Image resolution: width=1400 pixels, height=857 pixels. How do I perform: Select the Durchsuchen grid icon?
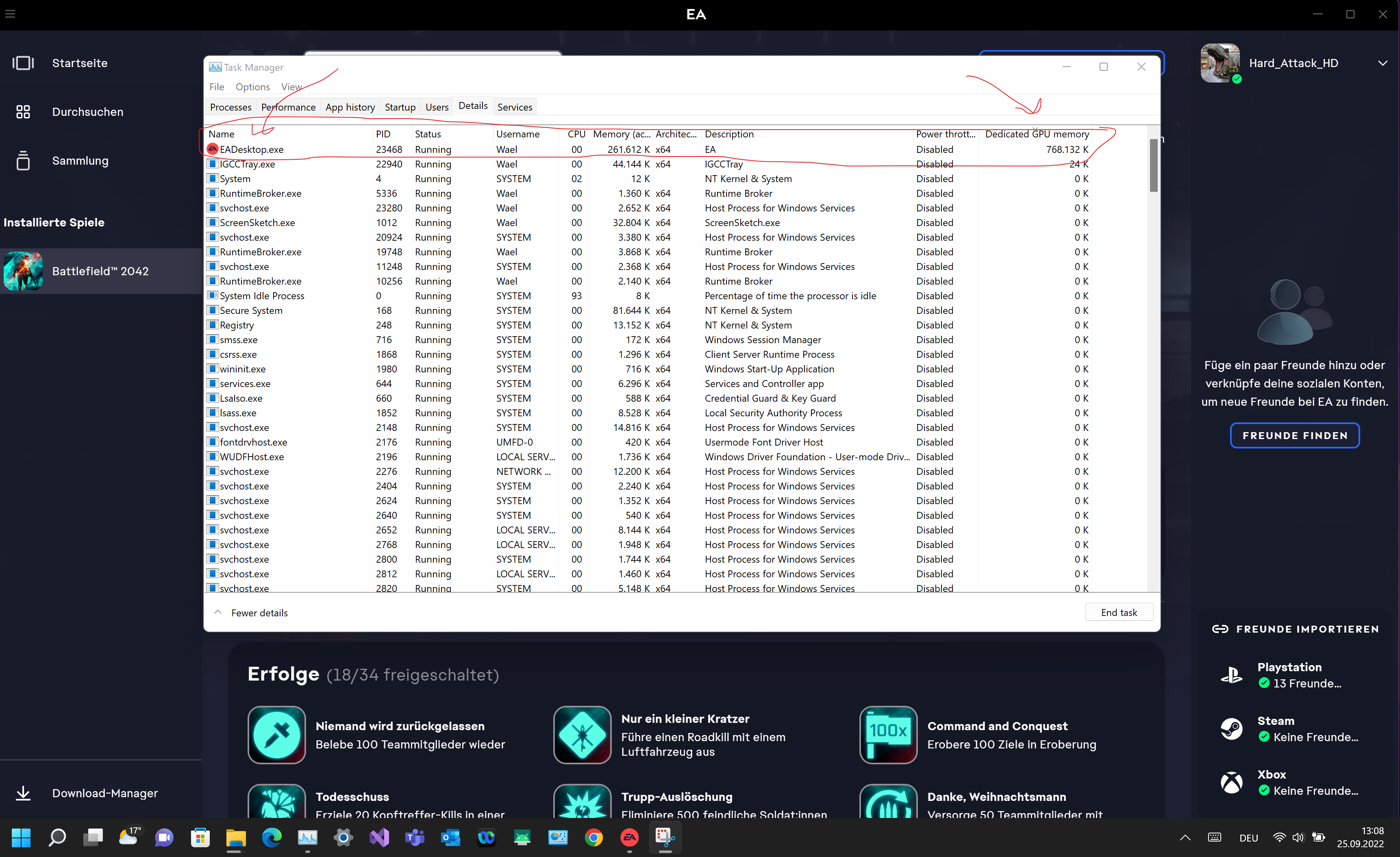23,111
